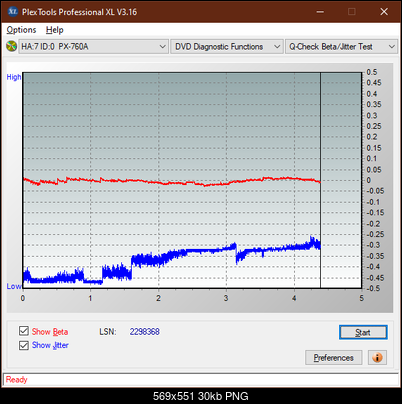Toggle the Show Beta checkbox
This screenshot has height=404, width=402.
point(24,331)
